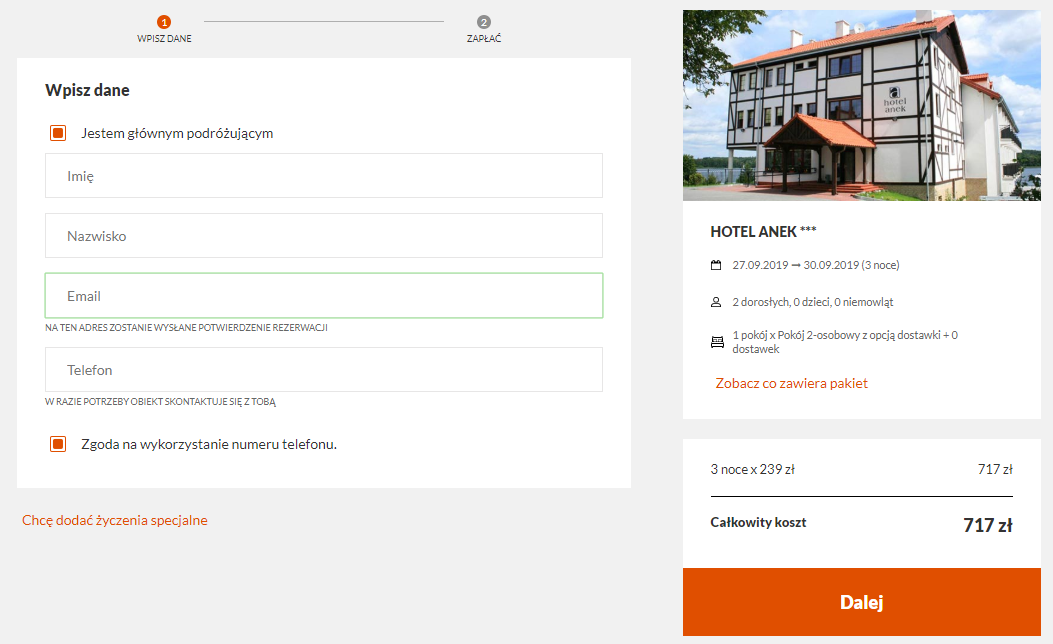Click the orange 'Dalej' button
1053x644 pixels.
[x=862, y=602]
